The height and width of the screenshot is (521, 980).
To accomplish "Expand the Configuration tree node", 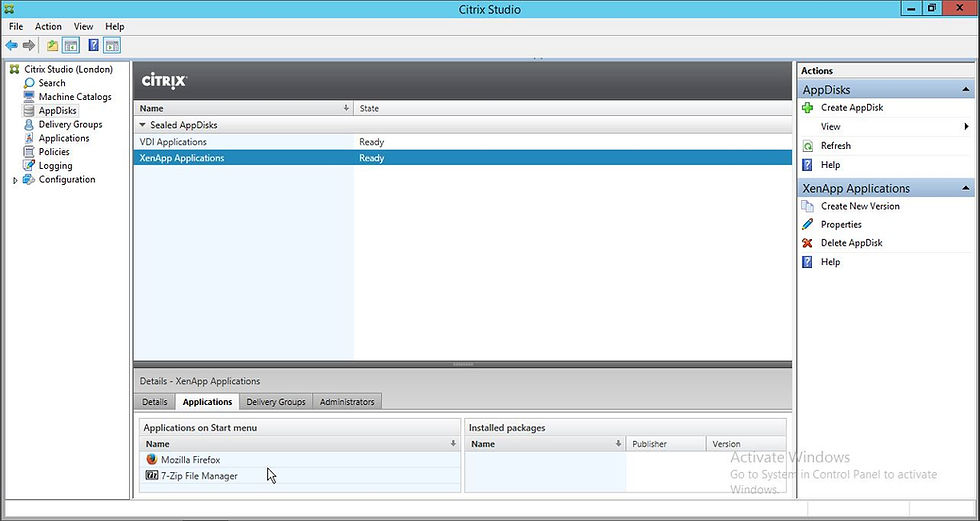I will (16, 180).
